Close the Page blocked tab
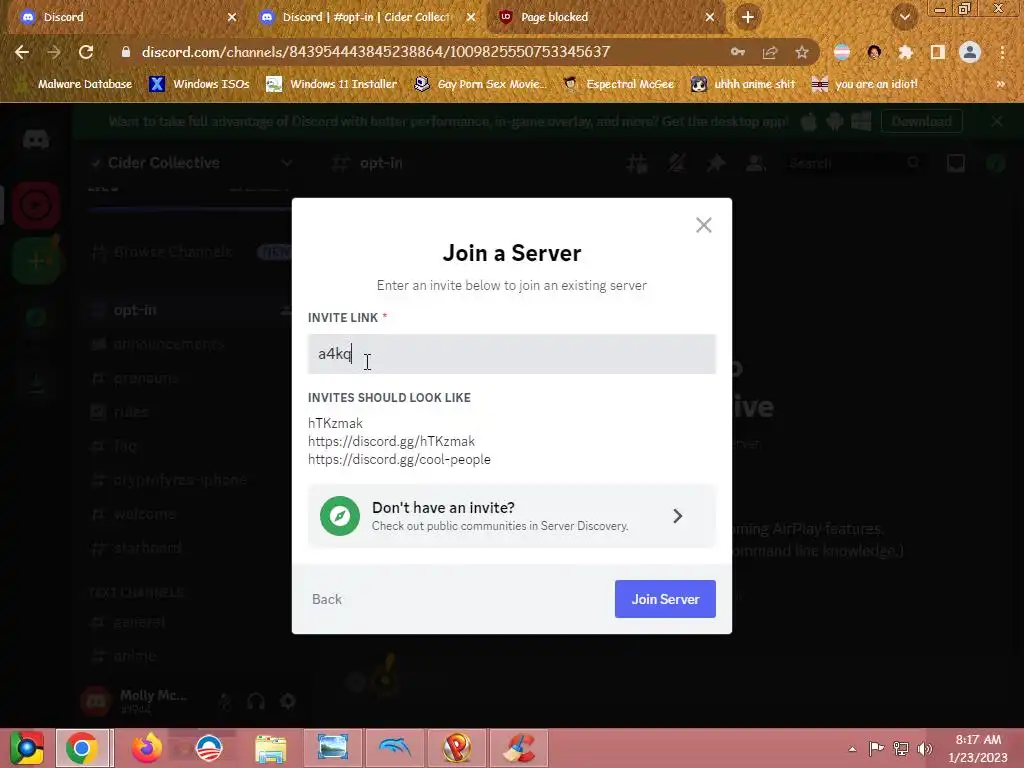 (709, 17)
